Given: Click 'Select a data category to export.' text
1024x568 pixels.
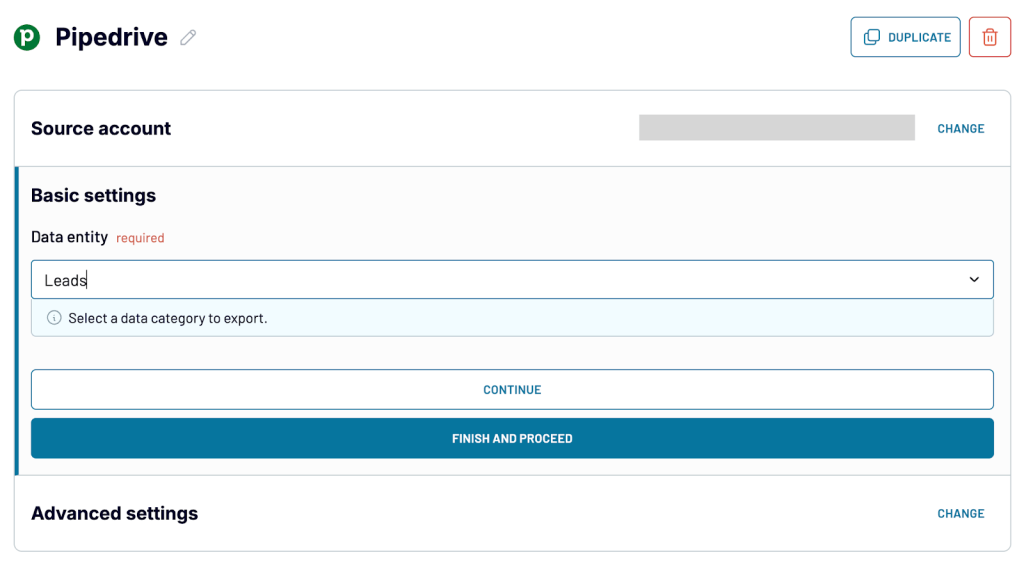Looking at the screenshot, I should pyautogui.click(x=168, y=318).
